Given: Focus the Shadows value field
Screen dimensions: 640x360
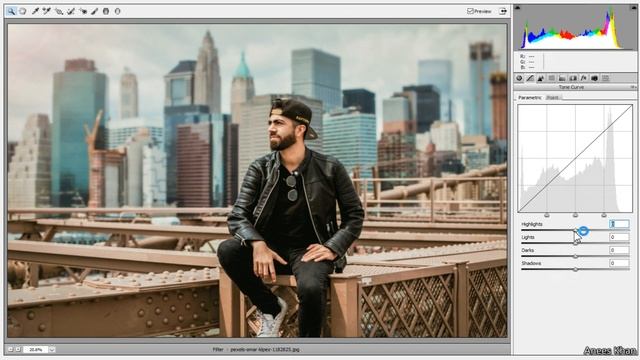Looking at the screenshot, I should point(619,263).
